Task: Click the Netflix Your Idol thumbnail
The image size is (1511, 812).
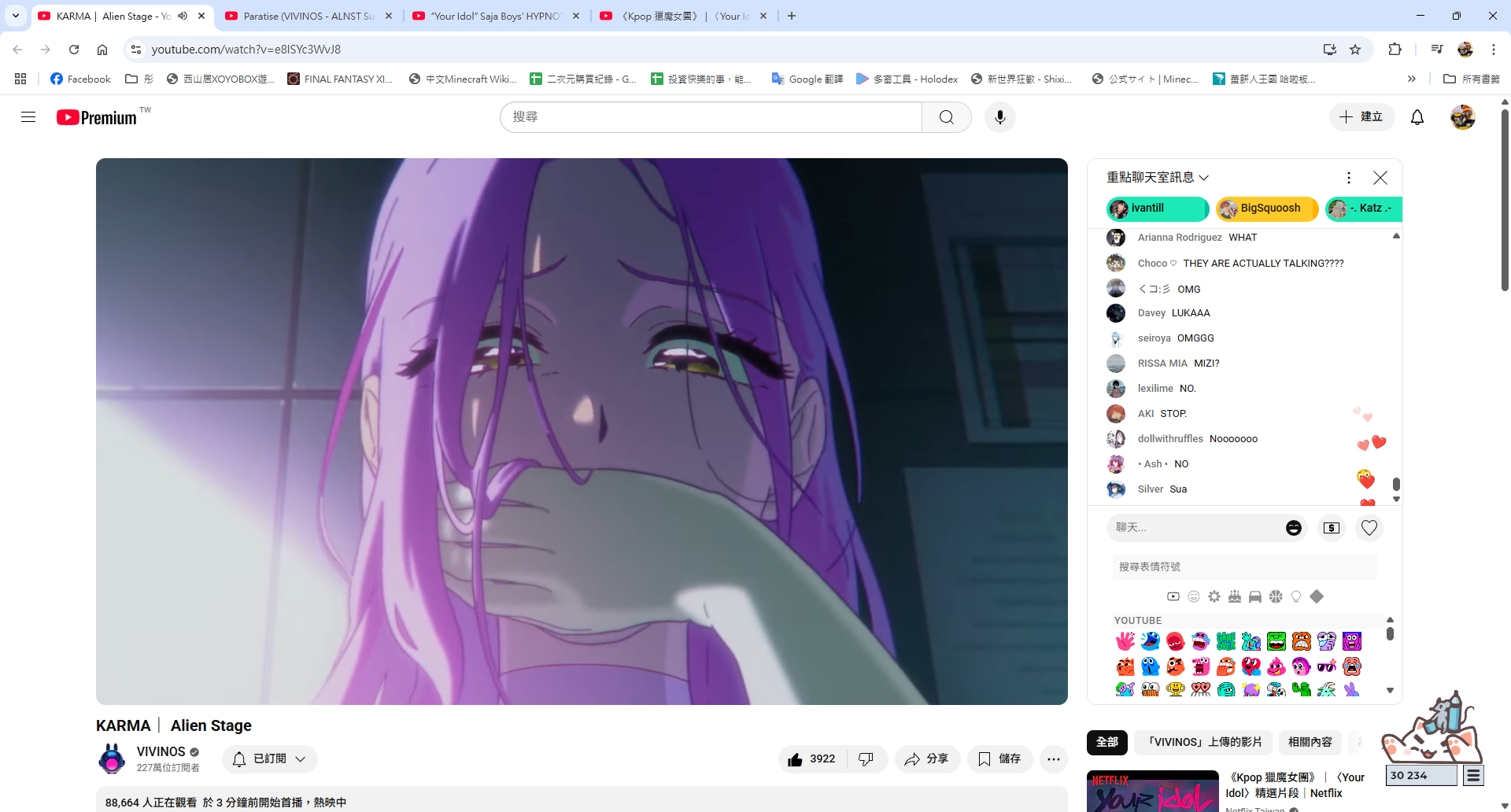Action: tap(1153, 792)
